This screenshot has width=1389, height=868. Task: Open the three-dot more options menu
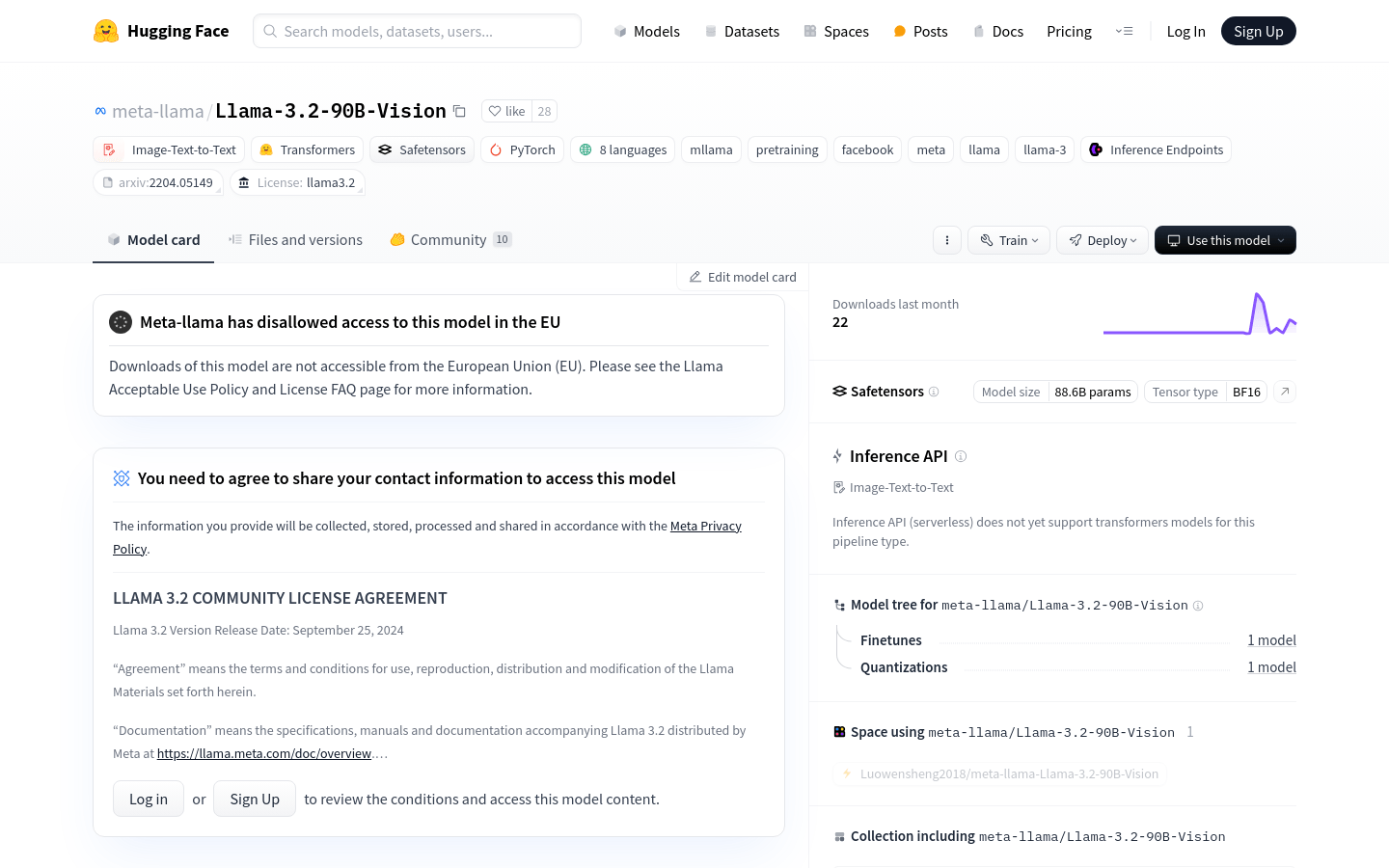point(947,240)
